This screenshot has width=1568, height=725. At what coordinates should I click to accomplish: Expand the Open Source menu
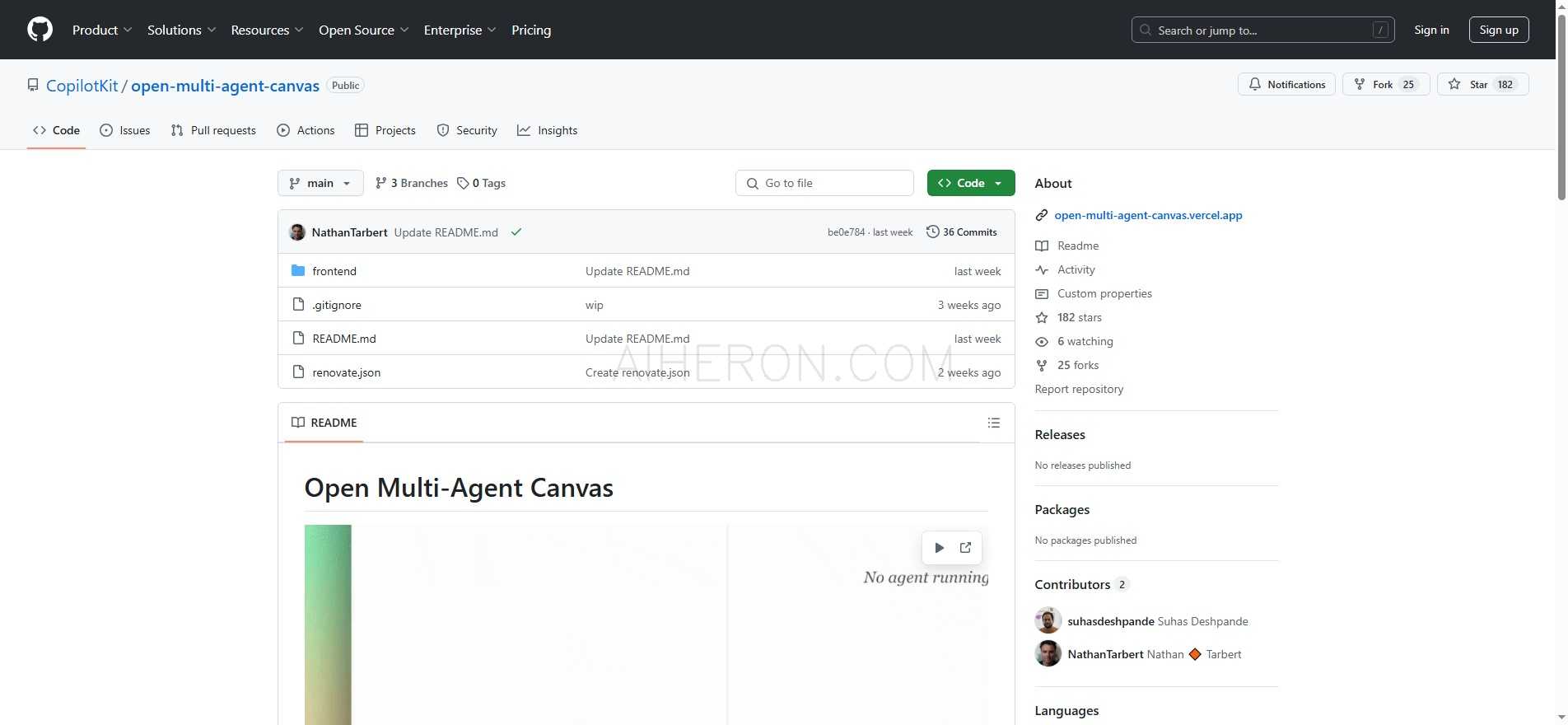pos(363,30)
